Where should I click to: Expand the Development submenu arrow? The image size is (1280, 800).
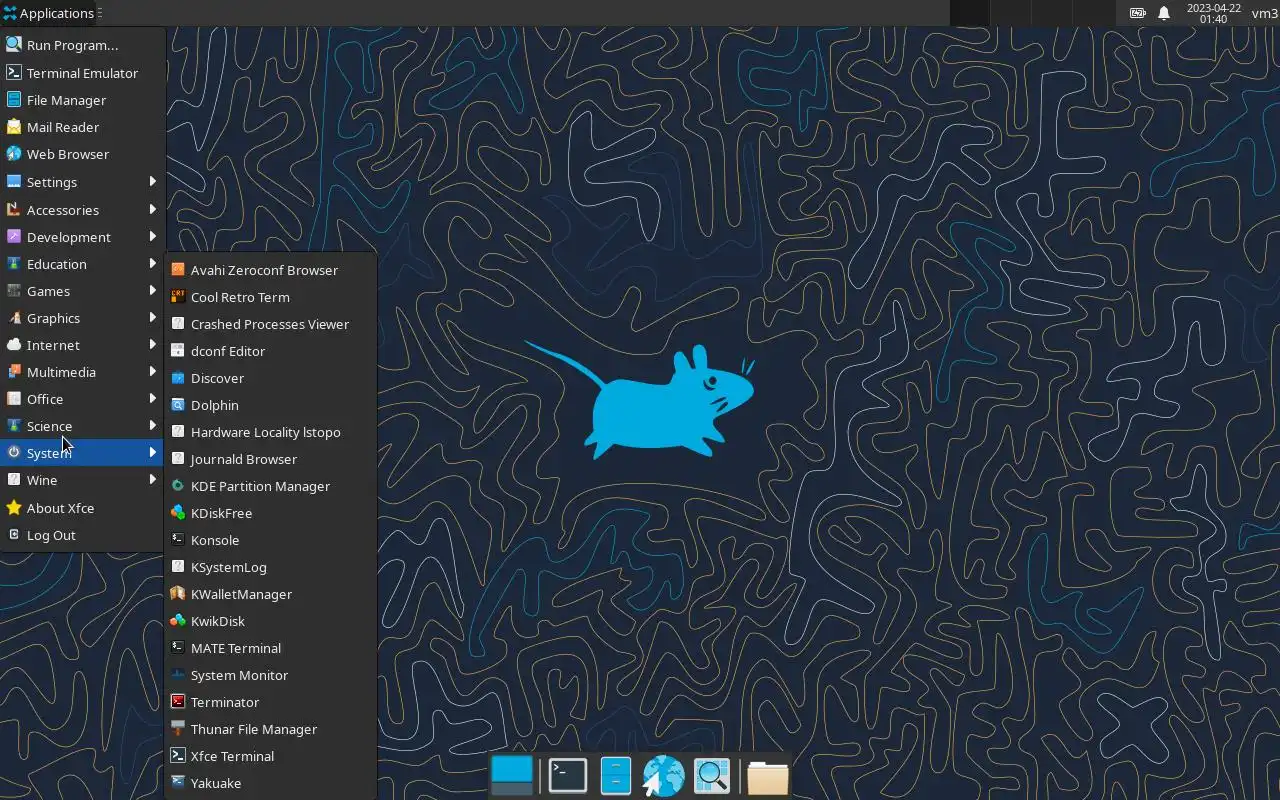(153, 236)
